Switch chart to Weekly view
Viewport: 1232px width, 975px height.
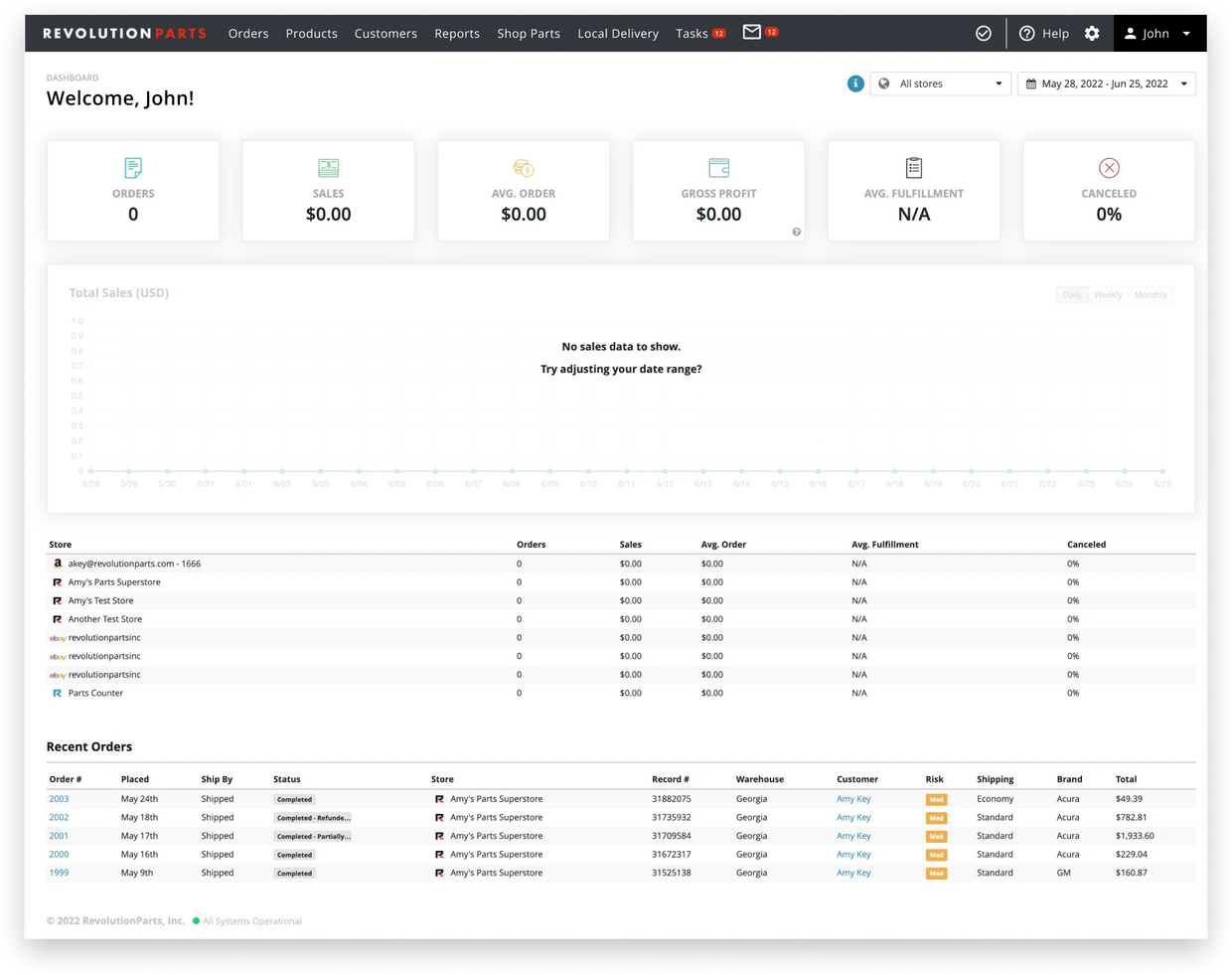pyautogui.click(x=1108, y=295)
